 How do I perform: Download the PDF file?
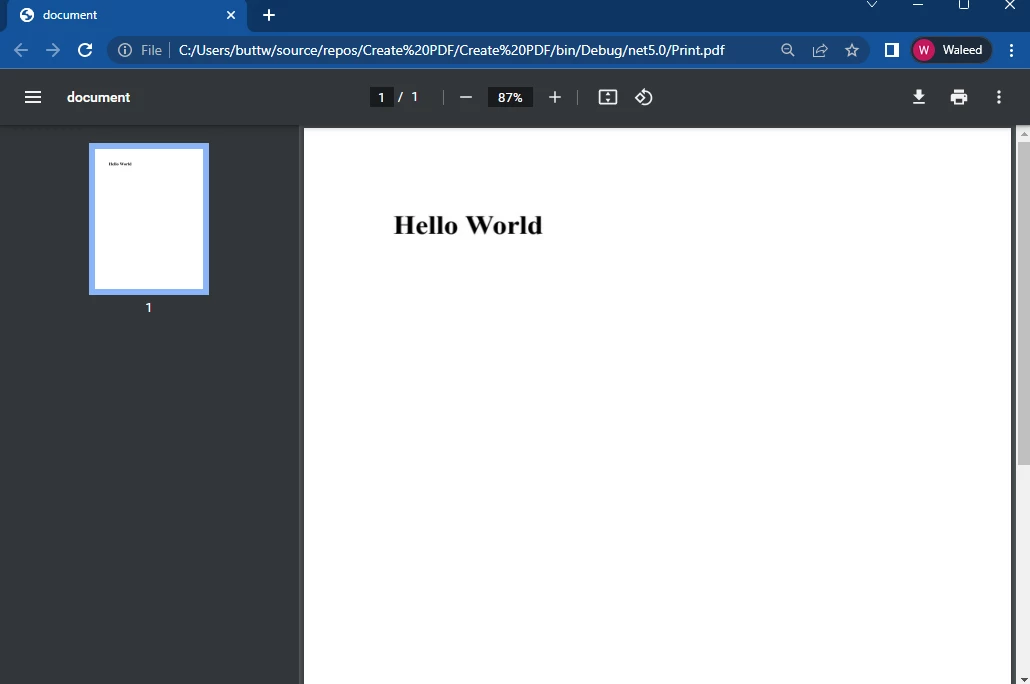coord(919,97)
